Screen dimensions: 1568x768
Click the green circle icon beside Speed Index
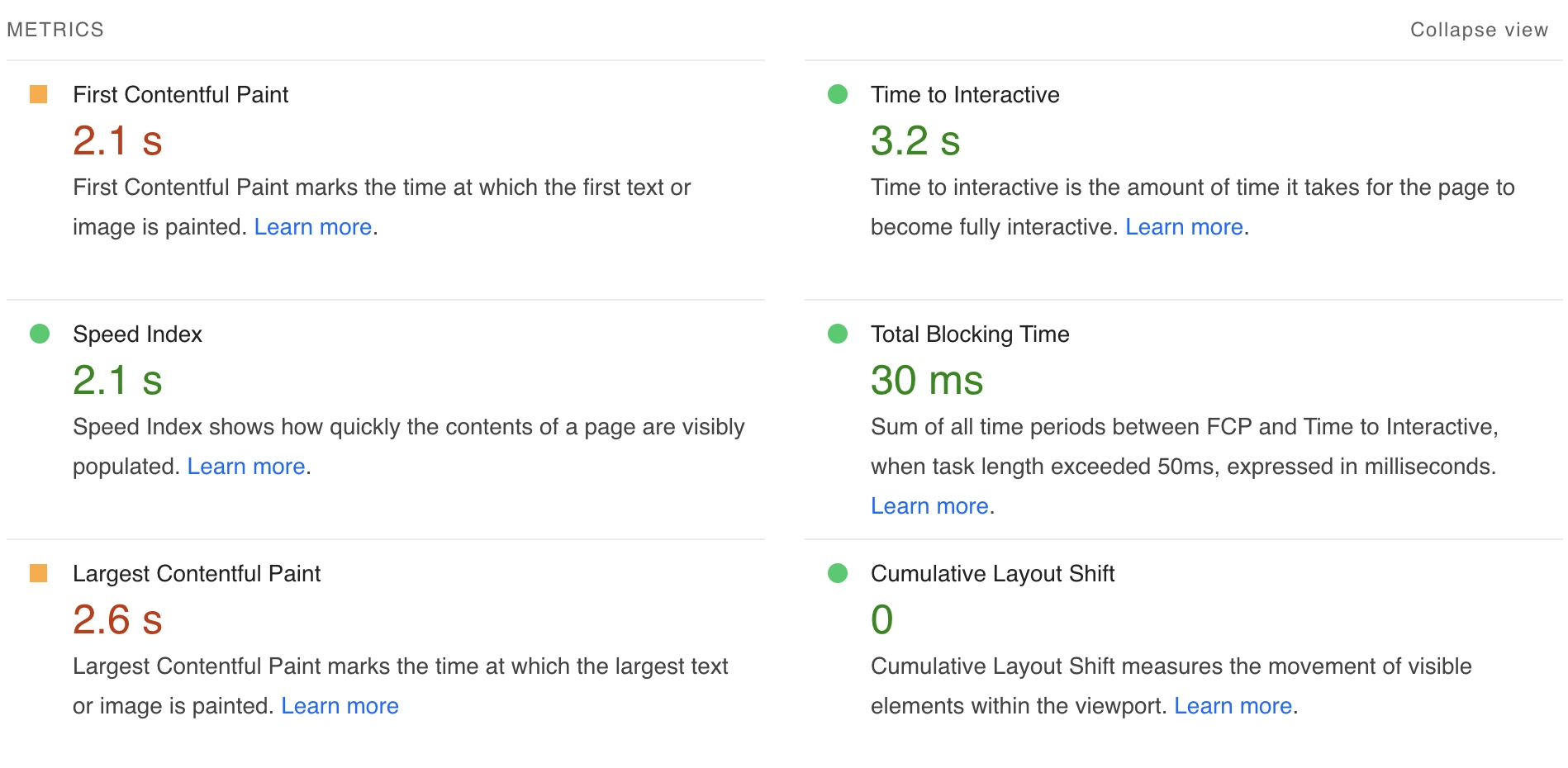click(x=39, y=334)
